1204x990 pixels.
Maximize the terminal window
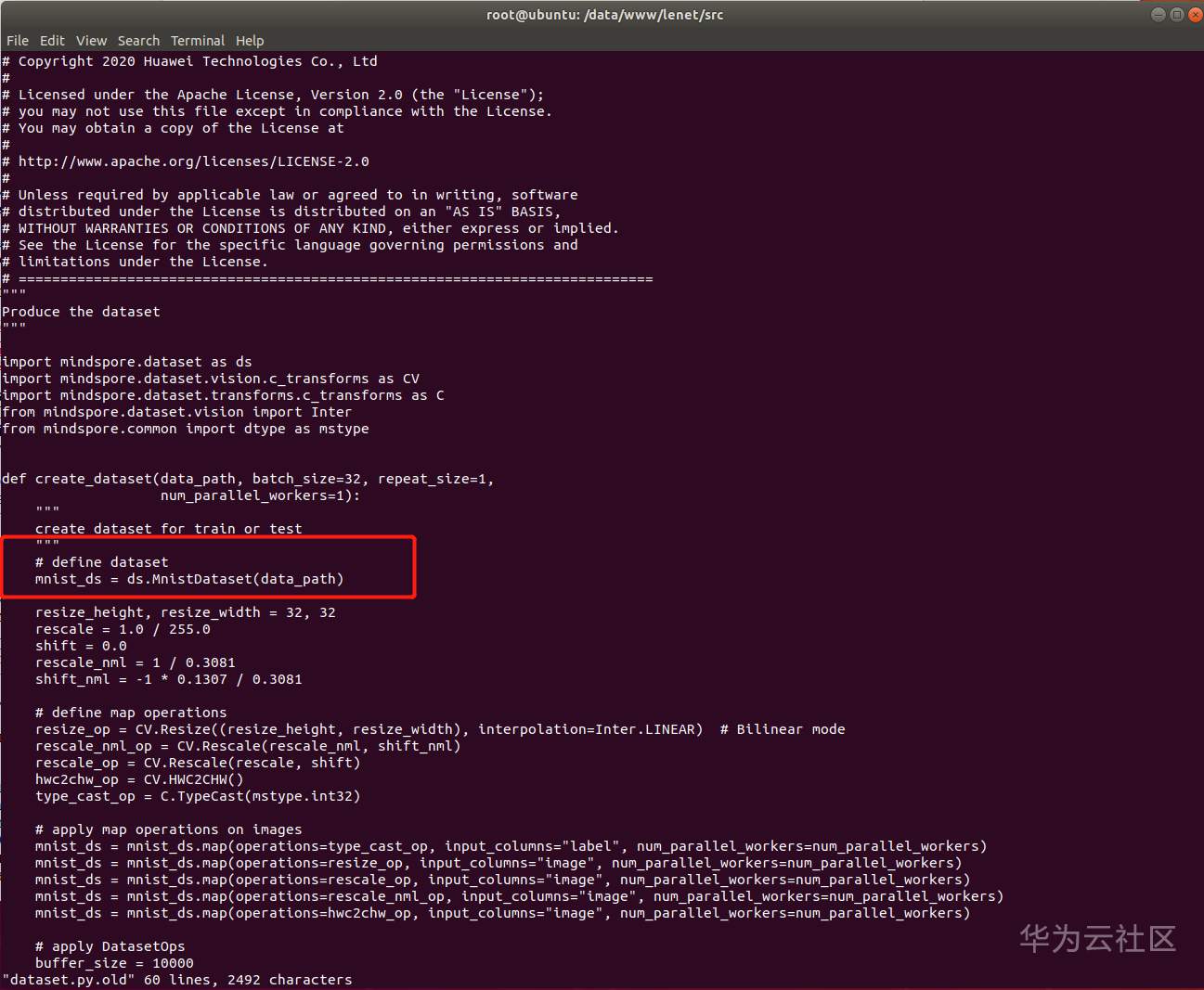pos(1176,15)
